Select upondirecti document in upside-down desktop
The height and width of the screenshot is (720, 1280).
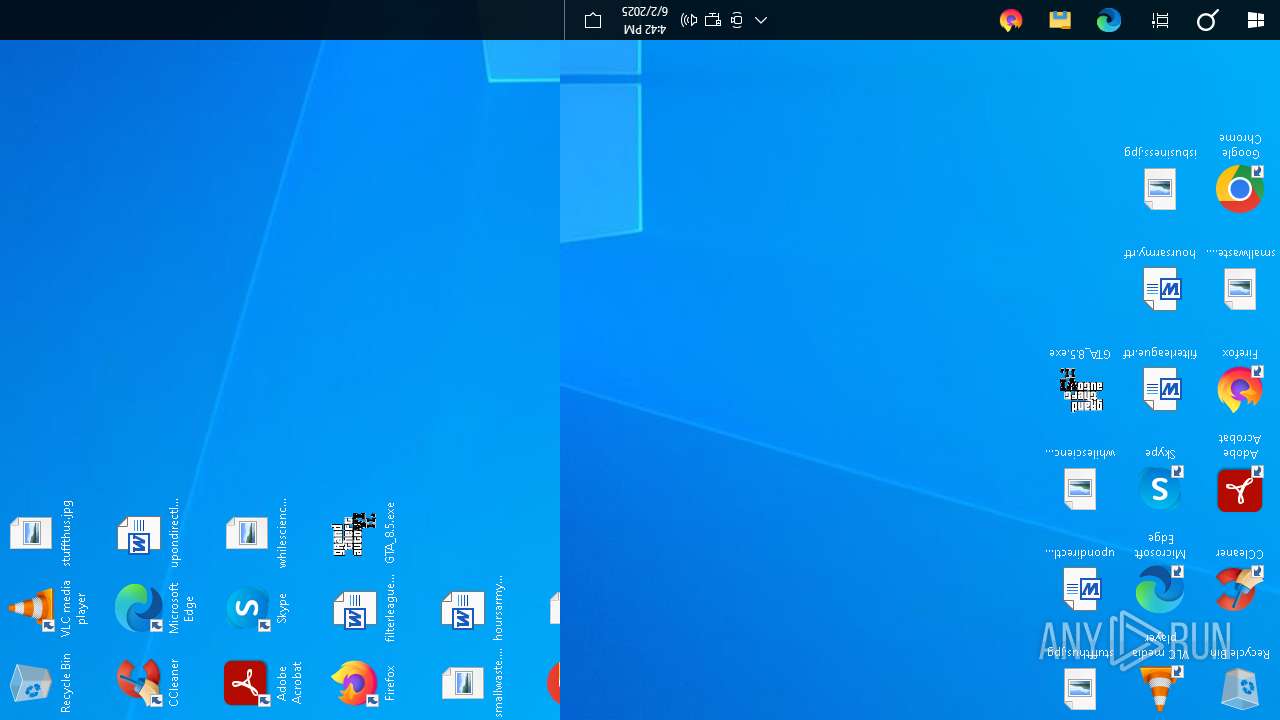pos(1082,589)
